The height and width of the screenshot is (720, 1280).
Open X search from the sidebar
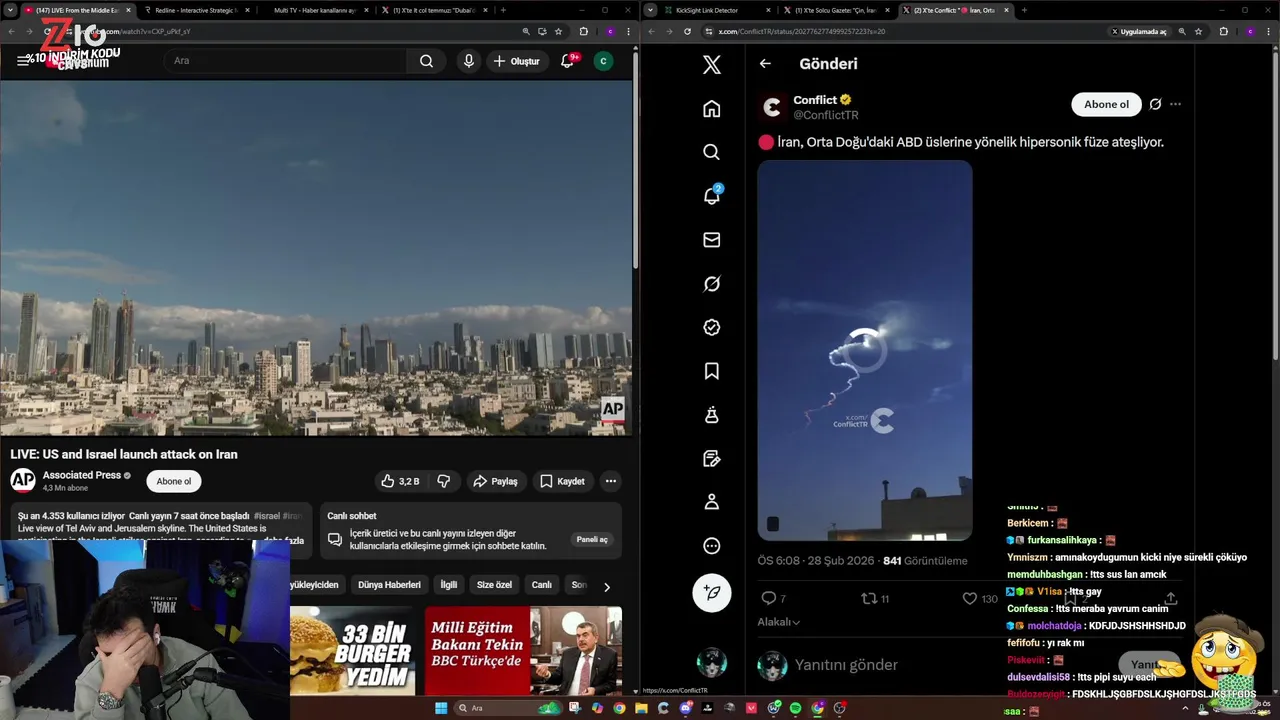click(711, 152)
